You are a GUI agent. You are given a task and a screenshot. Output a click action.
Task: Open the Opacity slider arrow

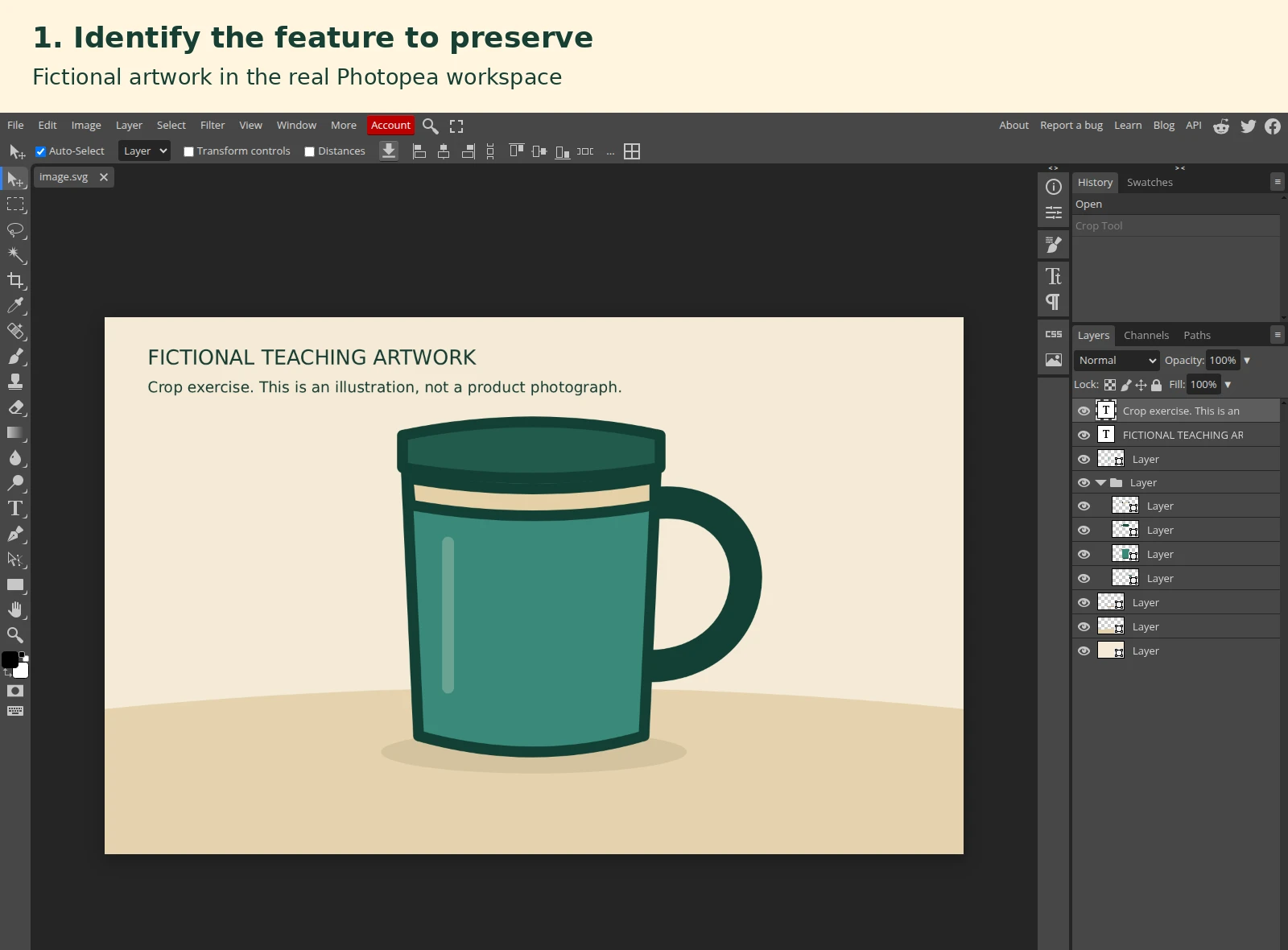click(1247, 361)
